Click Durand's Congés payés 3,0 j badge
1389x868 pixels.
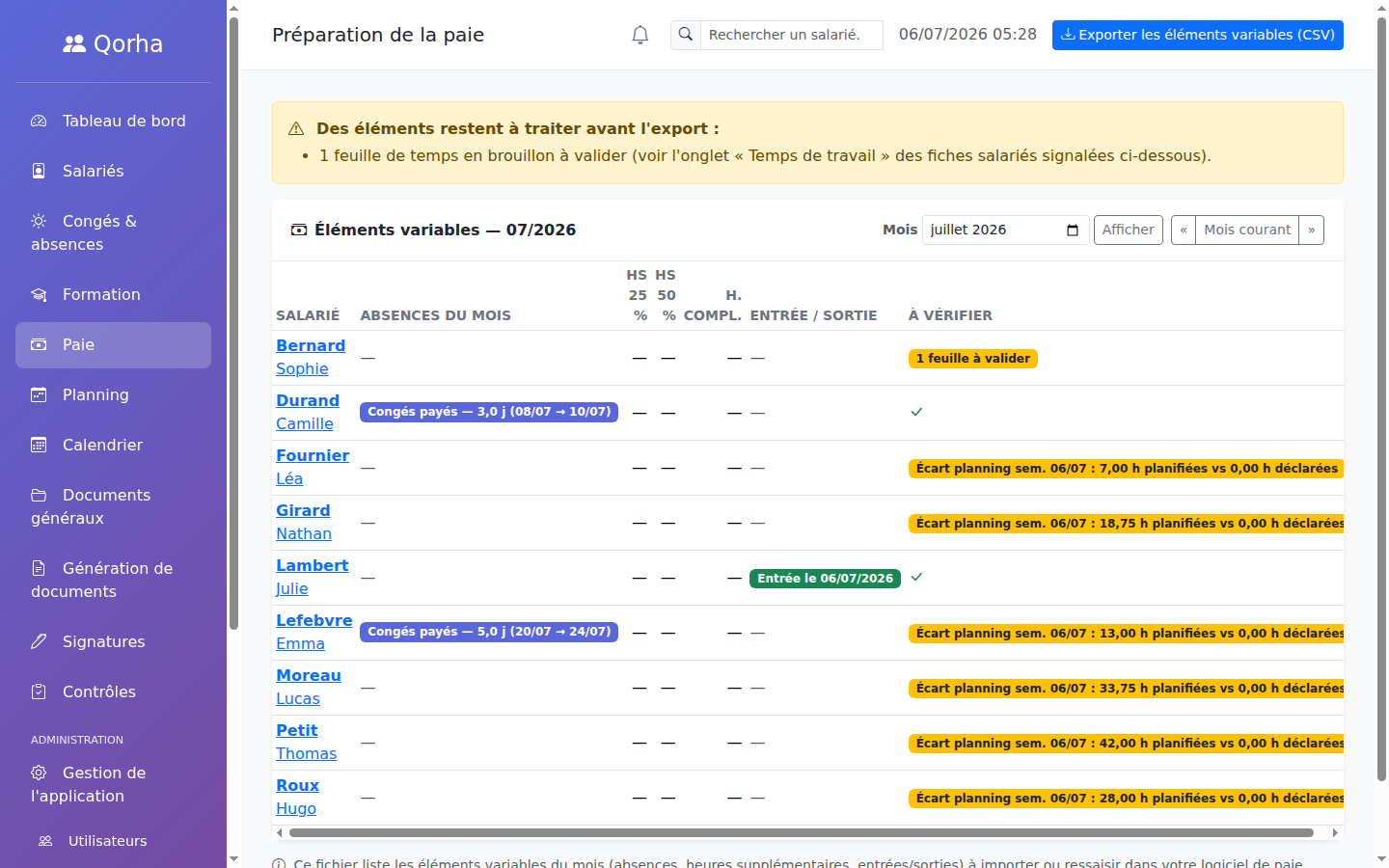point(489,412)
